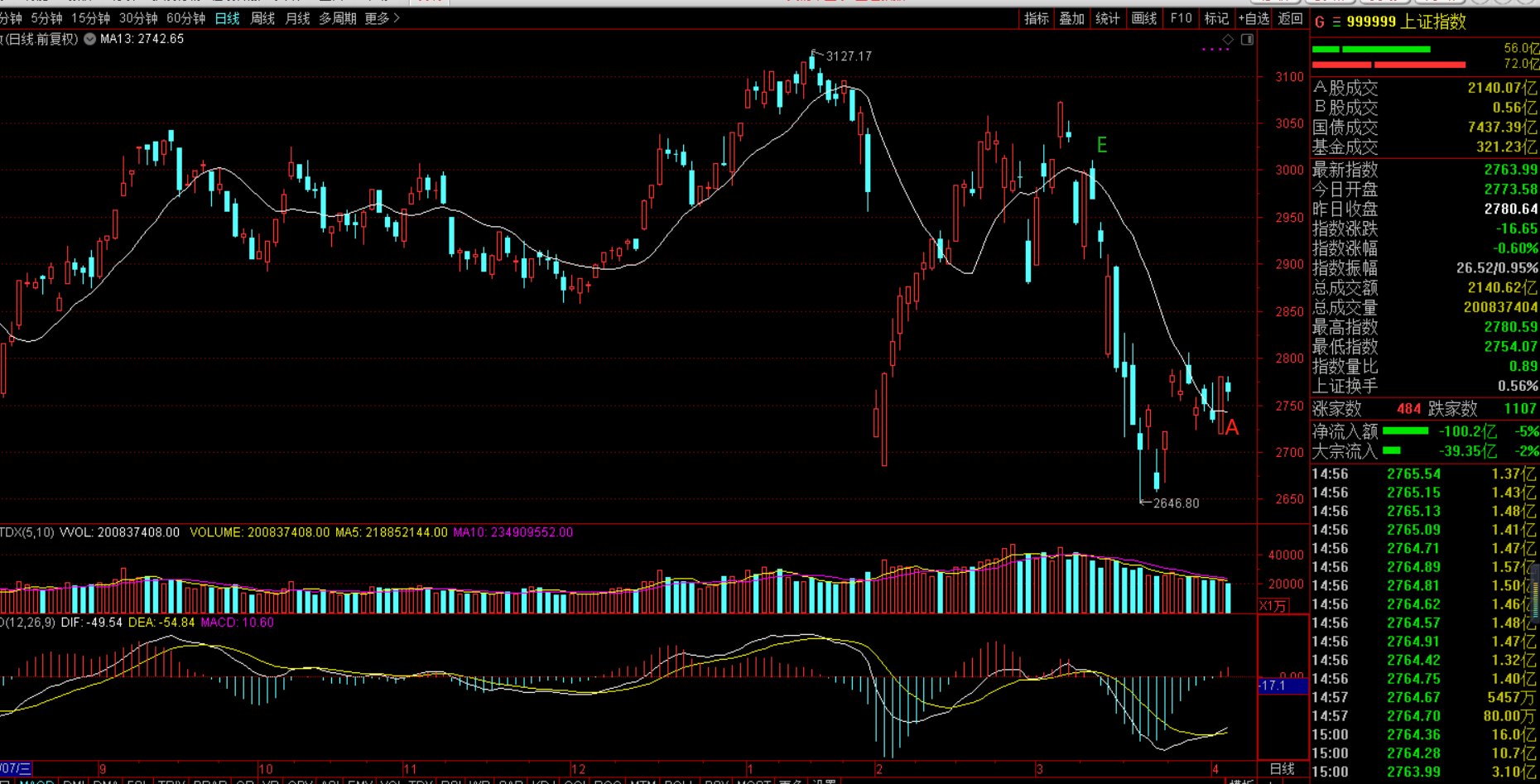This screenshot has height=784, width=1540.
Task: Switch to the 30分钟 timeframe
Action: (138, 18)
